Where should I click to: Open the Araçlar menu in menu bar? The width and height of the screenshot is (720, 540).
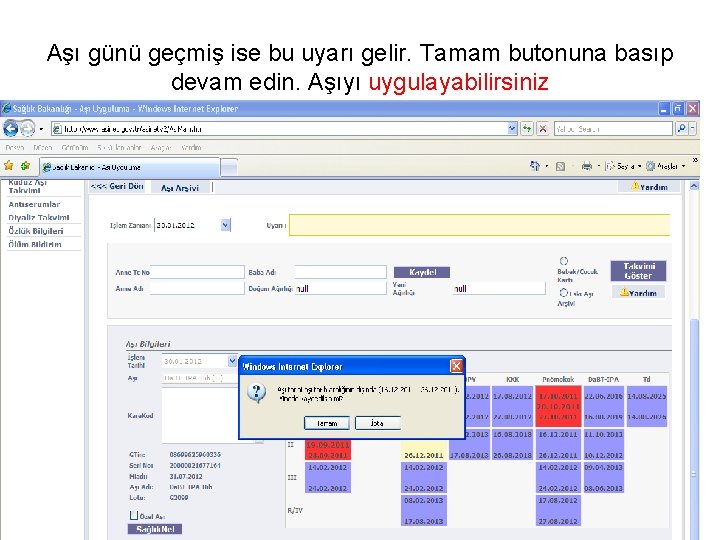click(x=161, y=147)
